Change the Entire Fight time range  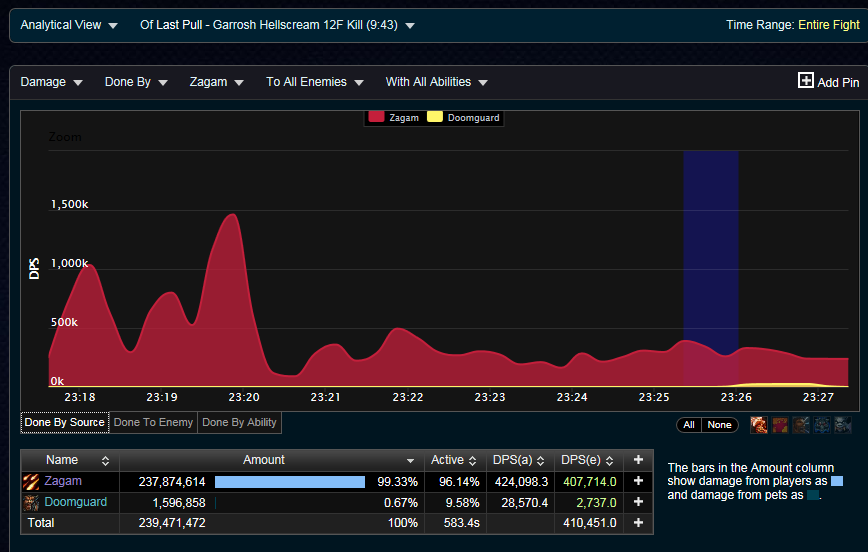point(829,25)
